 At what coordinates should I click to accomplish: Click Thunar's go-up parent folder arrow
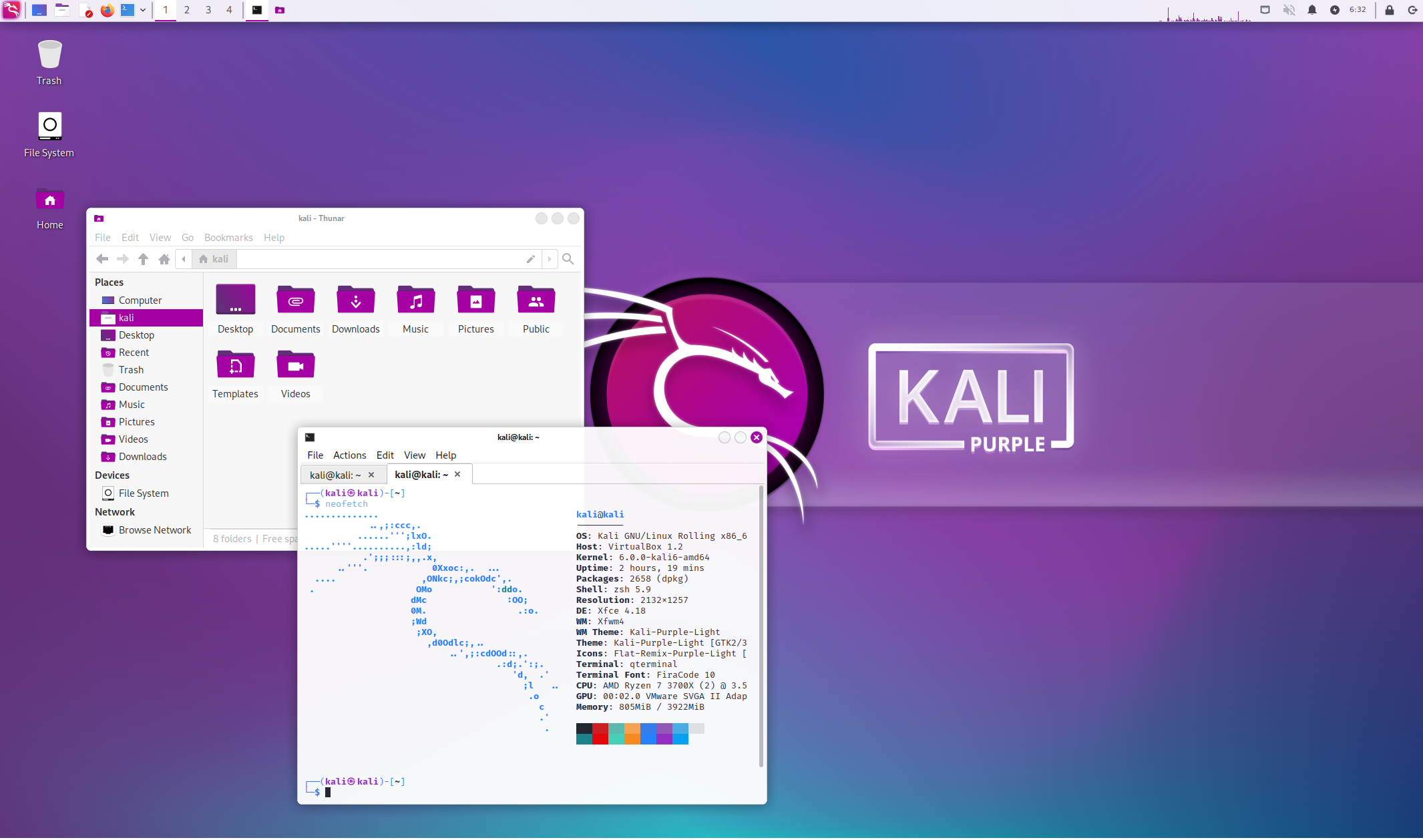(x=143, y=259)
